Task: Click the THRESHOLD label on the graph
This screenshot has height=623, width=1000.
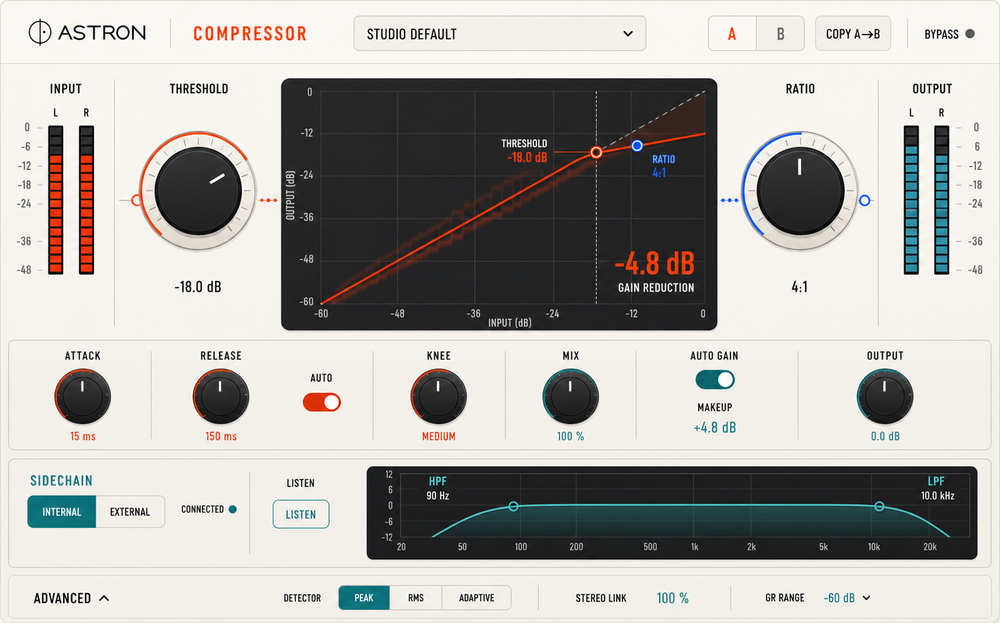Action: (x=524, y=143)
